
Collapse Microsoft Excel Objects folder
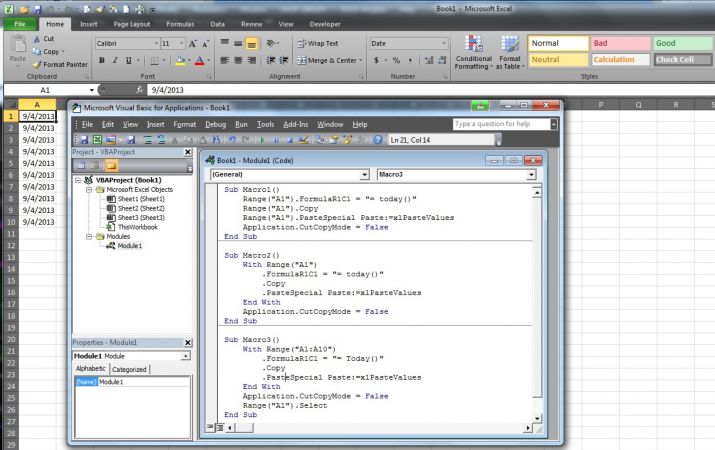pos(89,189)
